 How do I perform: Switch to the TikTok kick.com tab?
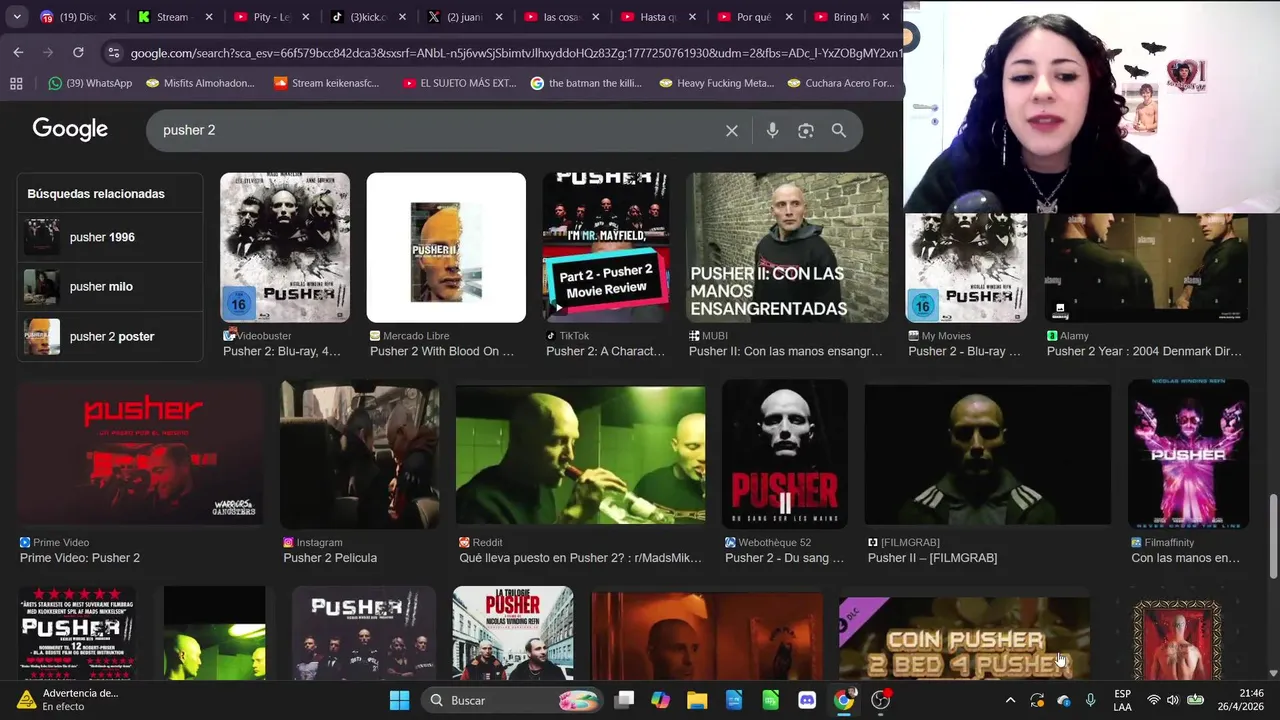coord(369,17)
